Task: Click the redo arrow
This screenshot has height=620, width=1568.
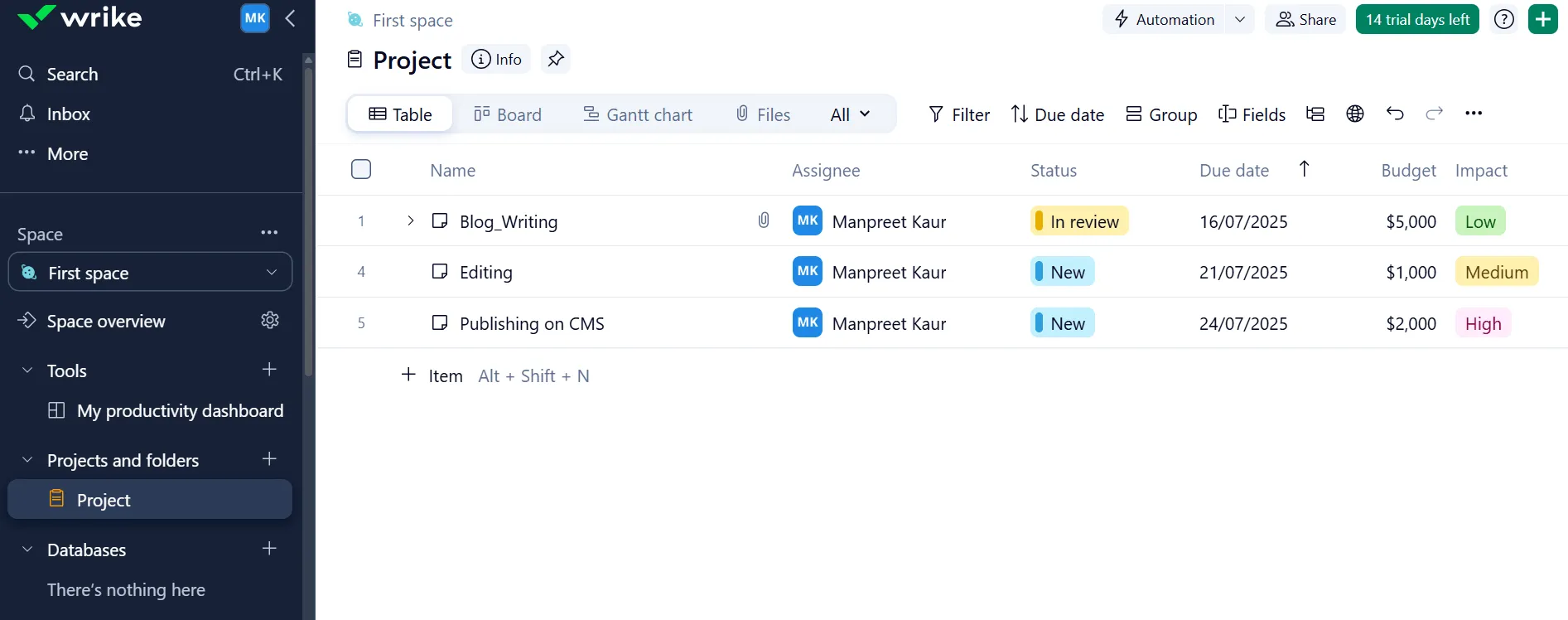Action: pyautogui.click(x=1435, y=113)
